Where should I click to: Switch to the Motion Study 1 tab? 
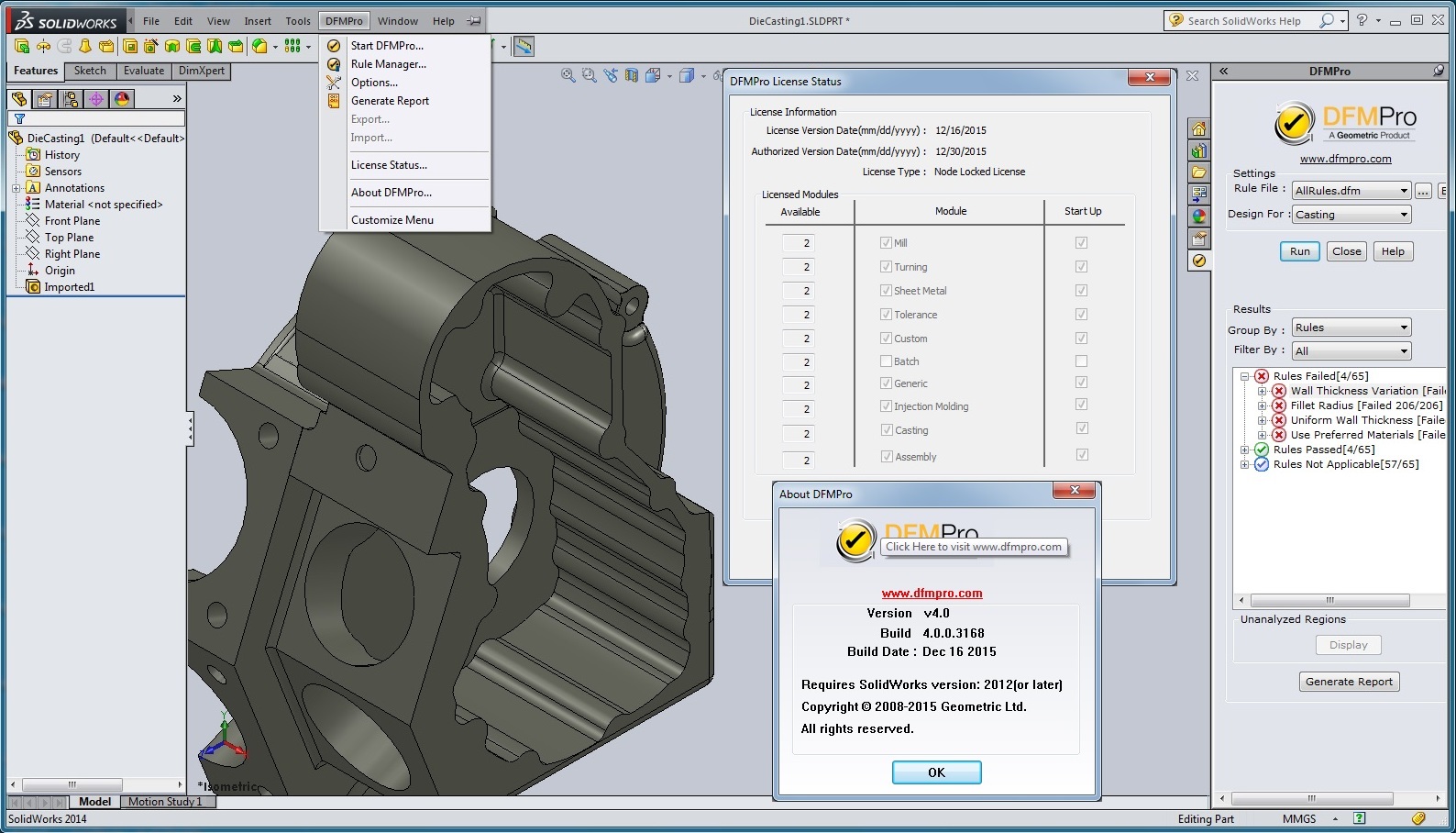click(165, 802)
